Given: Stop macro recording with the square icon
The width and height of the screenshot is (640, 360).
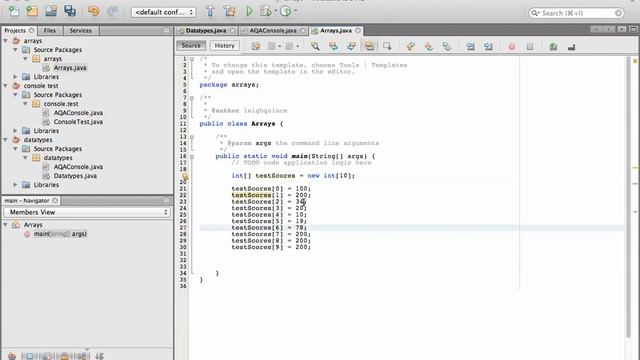Looking at the screenshot, I should click(x=530, y=47).
